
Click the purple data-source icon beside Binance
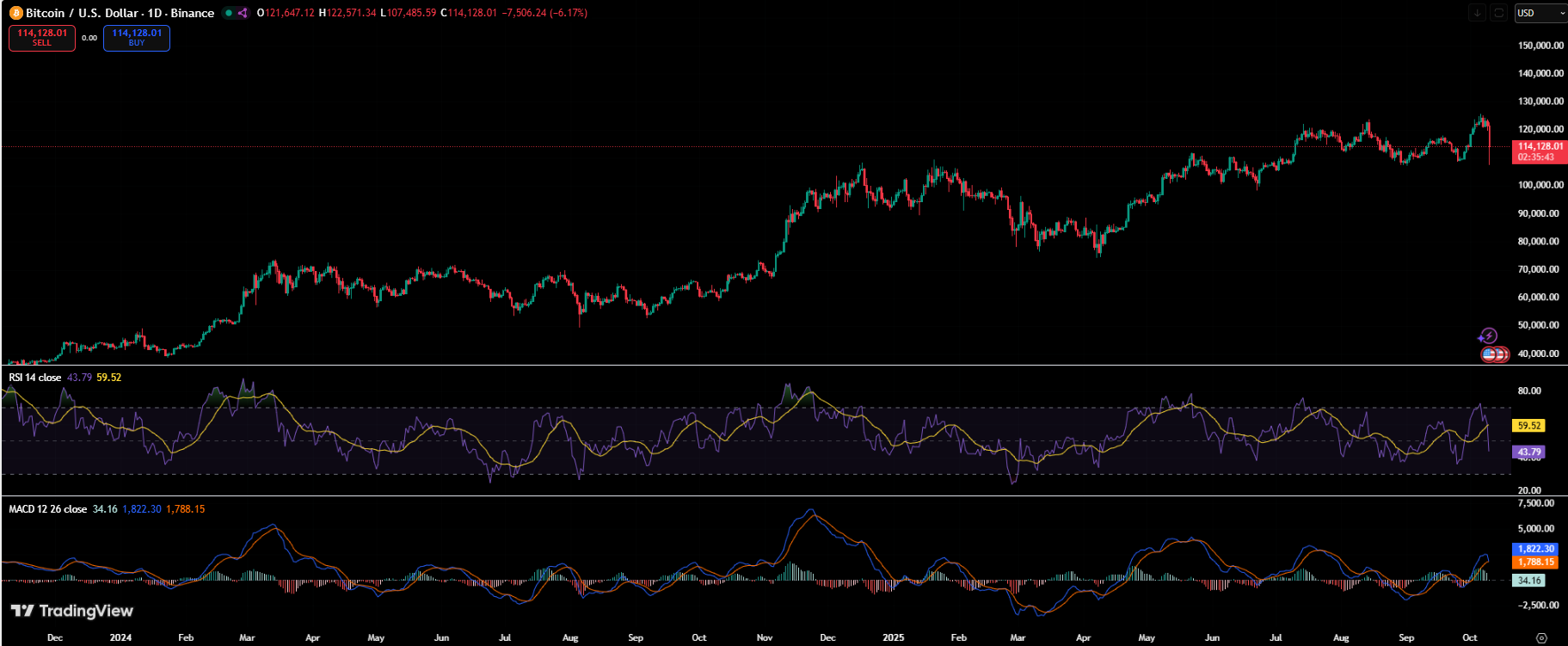(x=243, y=13)
